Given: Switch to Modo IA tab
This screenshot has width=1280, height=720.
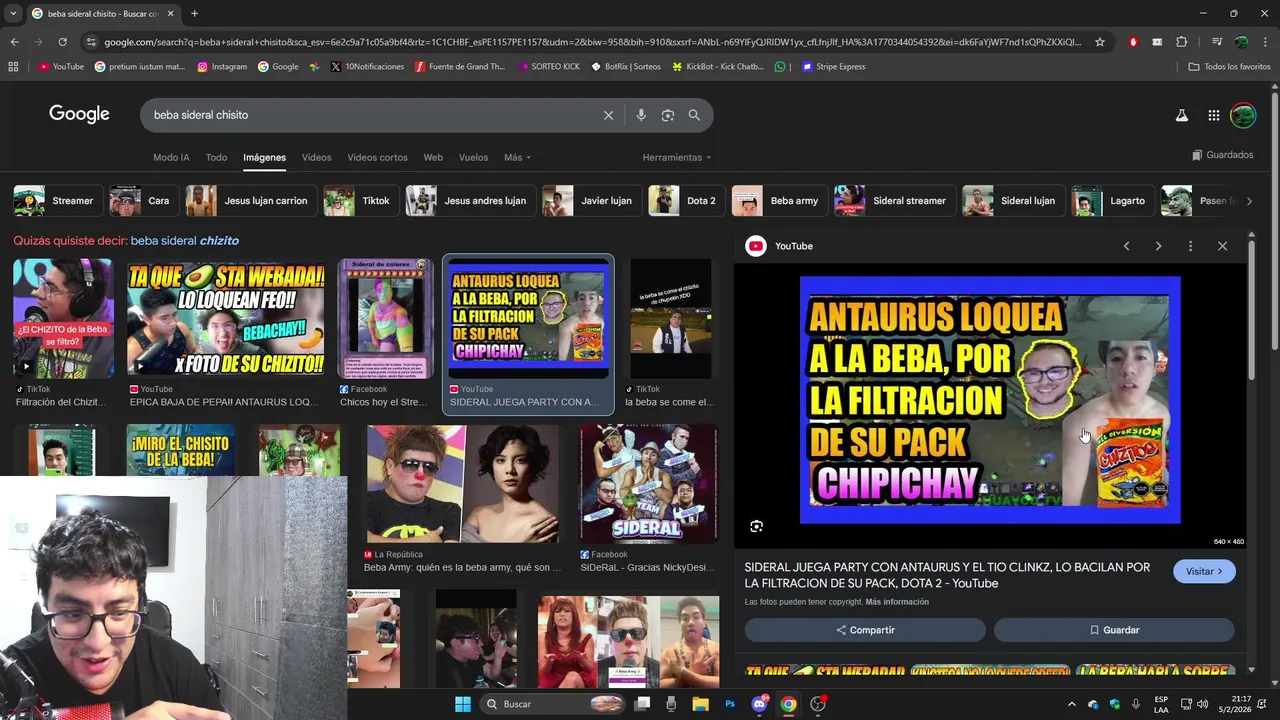Looking at the screenshot, I should point(171,157).
